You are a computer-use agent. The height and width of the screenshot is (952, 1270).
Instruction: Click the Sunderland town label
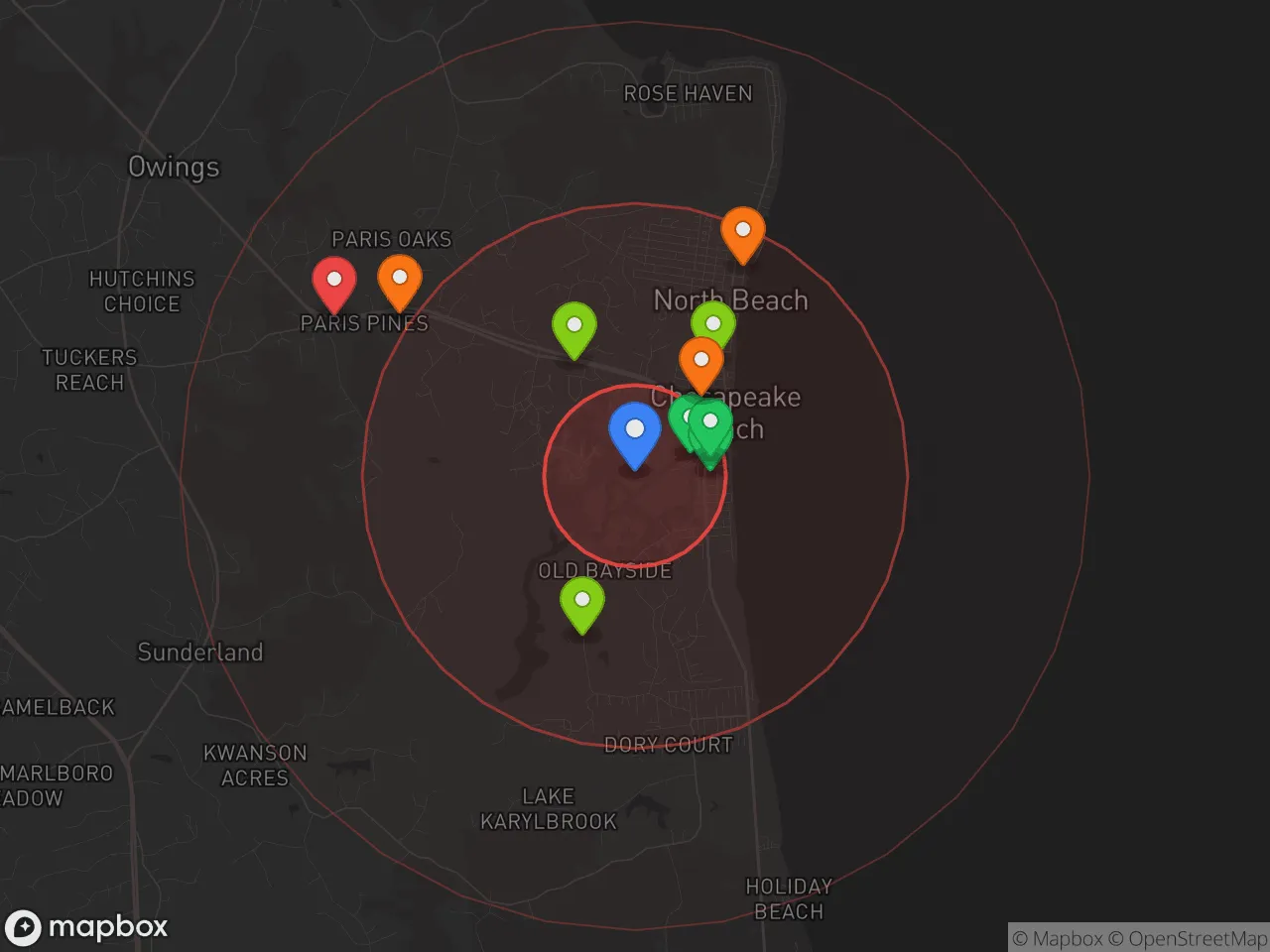coord(199,652)
